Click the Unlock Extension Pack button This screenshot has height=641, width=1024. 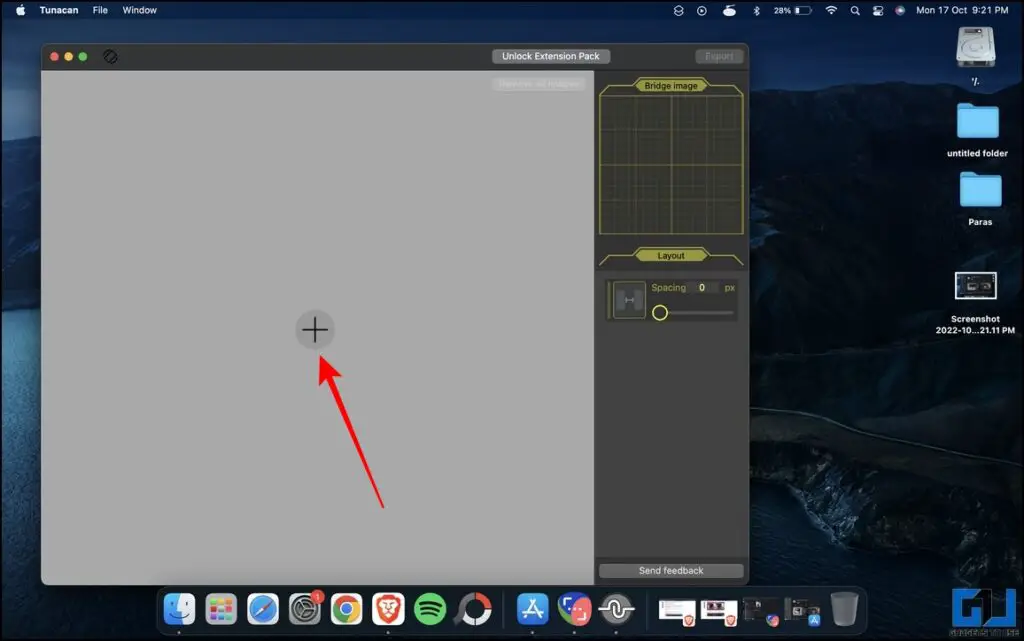(x=551, y=56)
